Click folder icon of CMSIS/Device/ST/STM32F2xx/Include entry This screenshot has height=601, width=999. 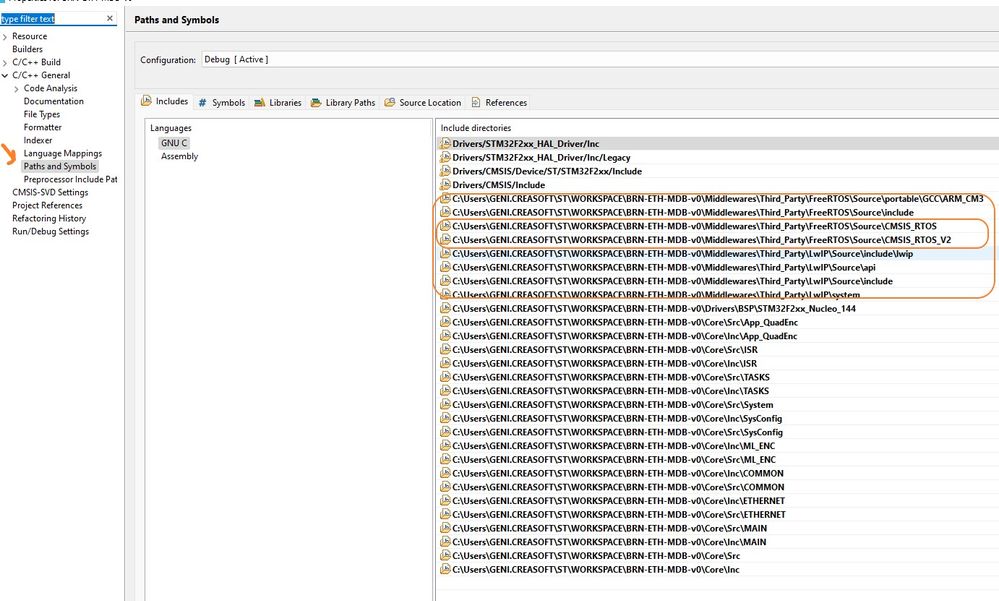tap(445, 171)
